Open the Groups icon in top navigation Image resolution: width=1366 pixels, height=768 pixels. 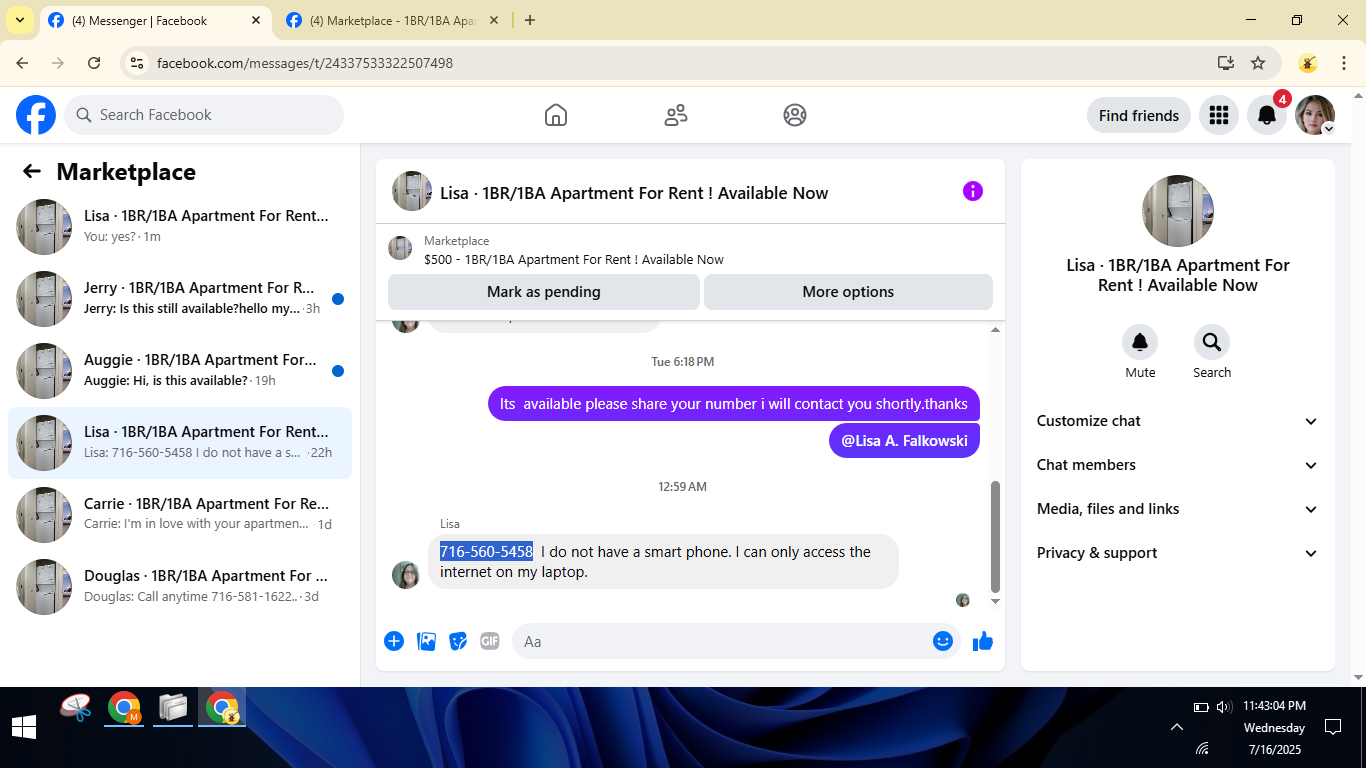[795, 115]
